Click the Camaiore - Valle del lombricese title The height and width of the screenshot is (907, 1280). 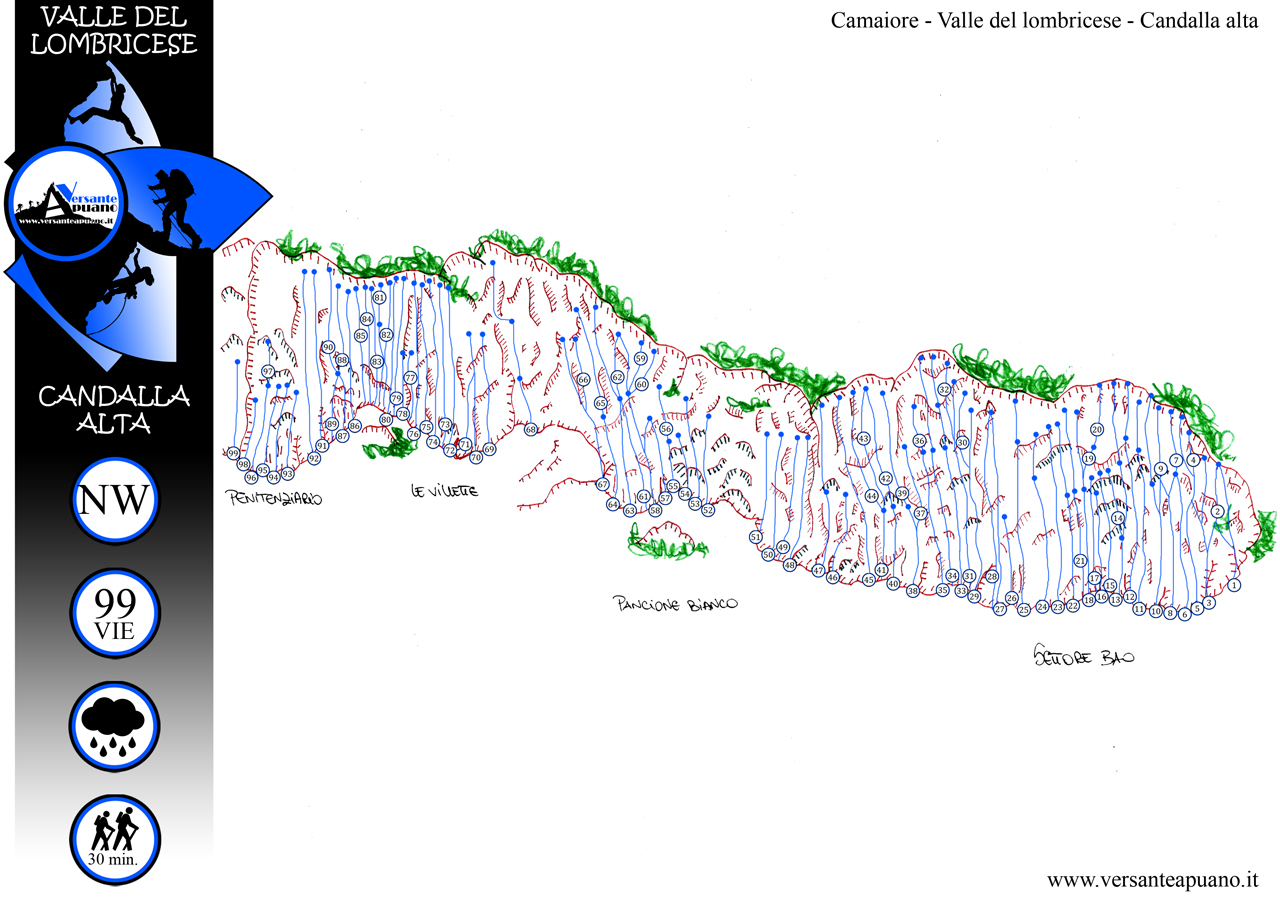coord(1044,21)
